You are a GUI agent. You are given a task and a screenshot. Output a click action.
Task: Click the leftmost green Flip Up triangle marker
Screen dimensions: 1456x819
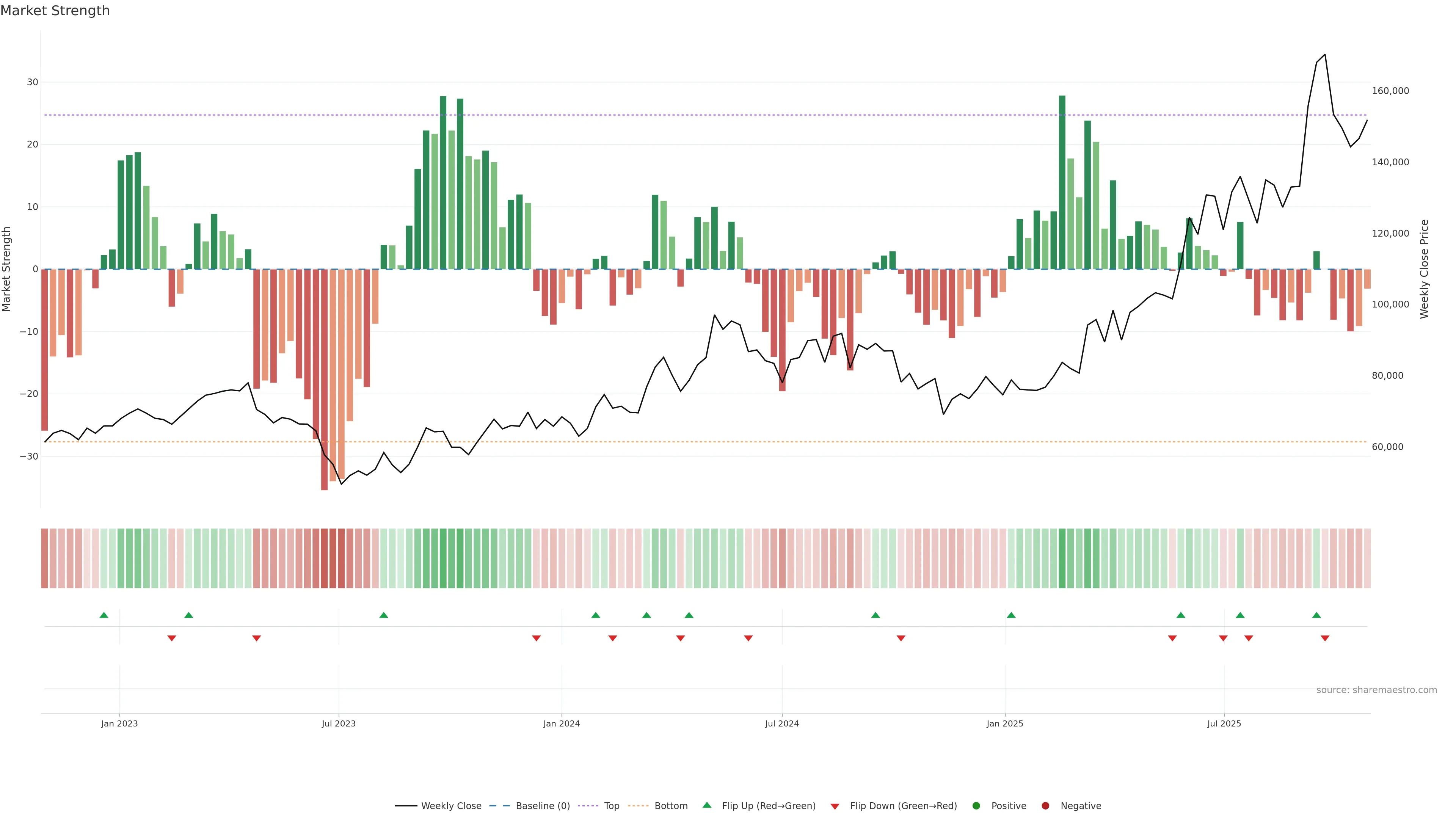(104, 615)
